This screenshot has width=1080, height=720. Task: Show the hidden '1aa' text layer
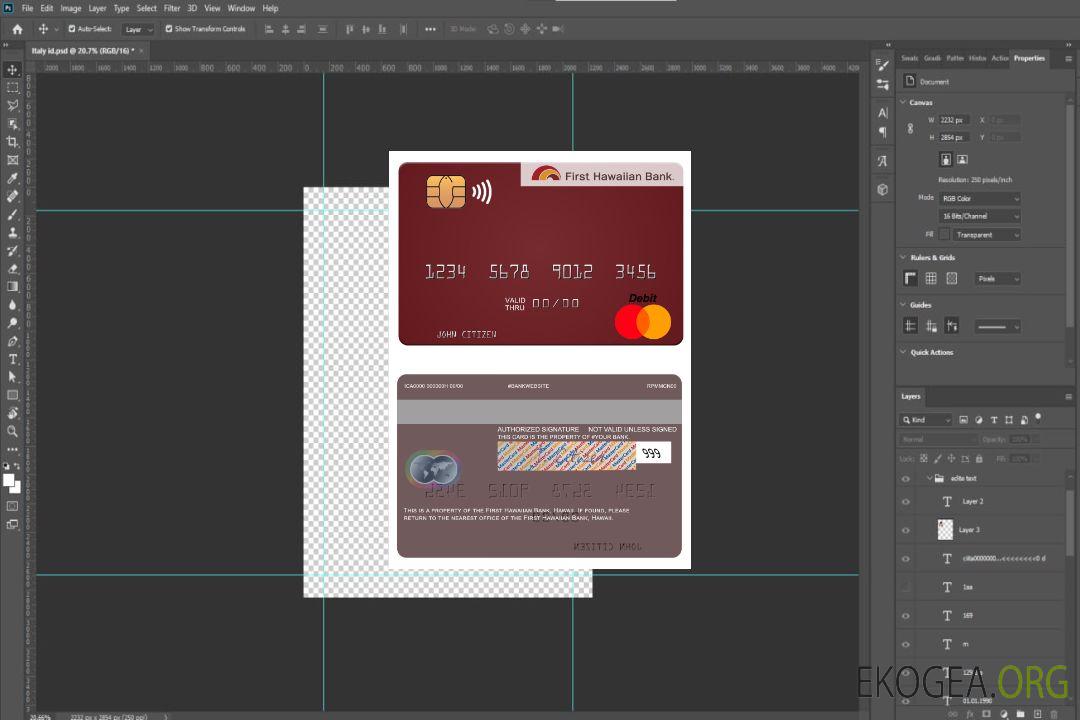pos(906,588)
